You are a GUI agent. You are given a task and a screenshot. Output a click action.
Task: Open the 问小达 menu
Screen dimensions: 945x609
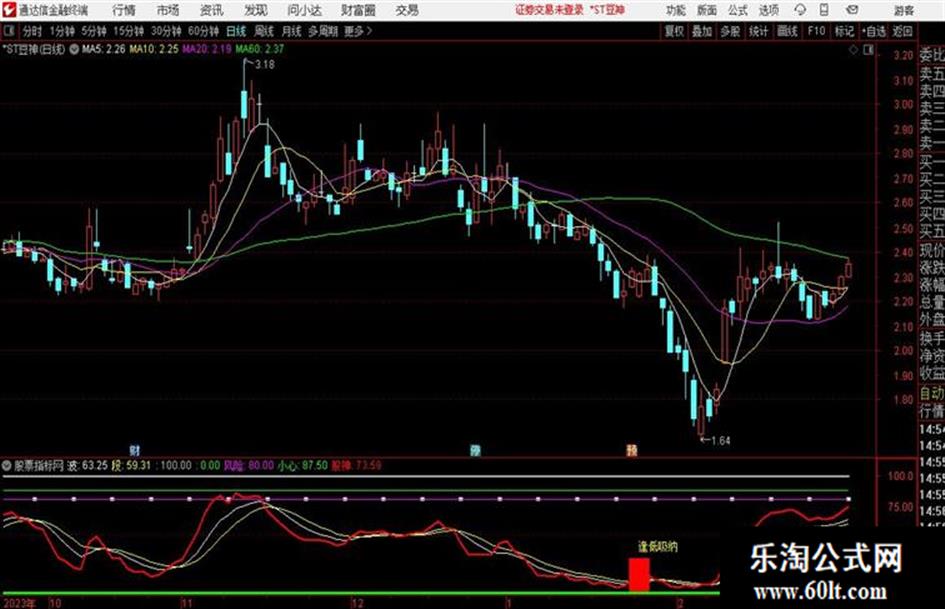[x=304, y=10]
